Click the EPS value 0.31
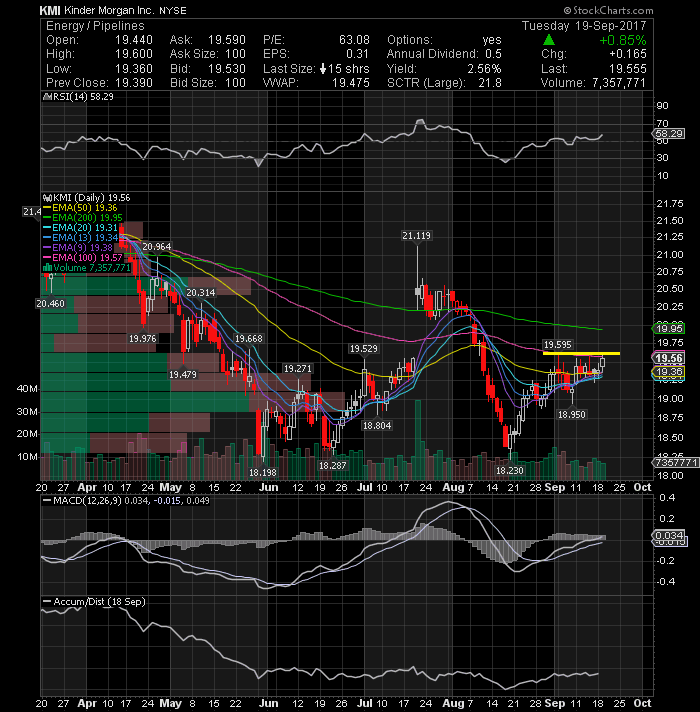The width and height of the screenshot is (700, 712). (x=357, y=54)
